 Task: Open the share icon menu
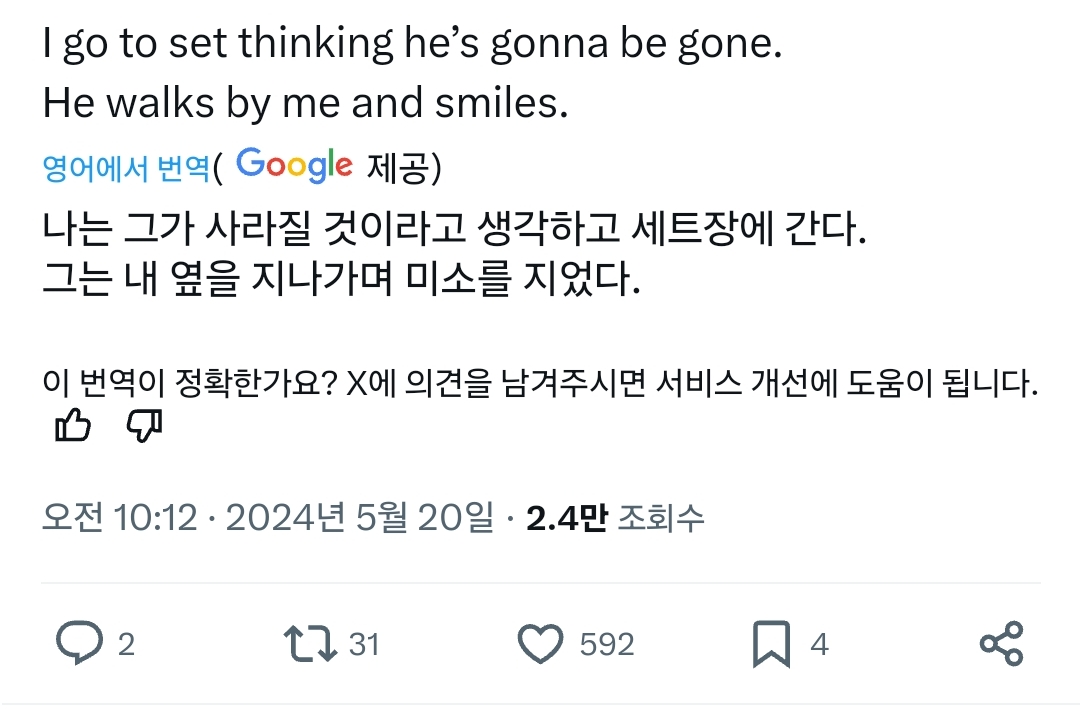(x=1001, y=644)
